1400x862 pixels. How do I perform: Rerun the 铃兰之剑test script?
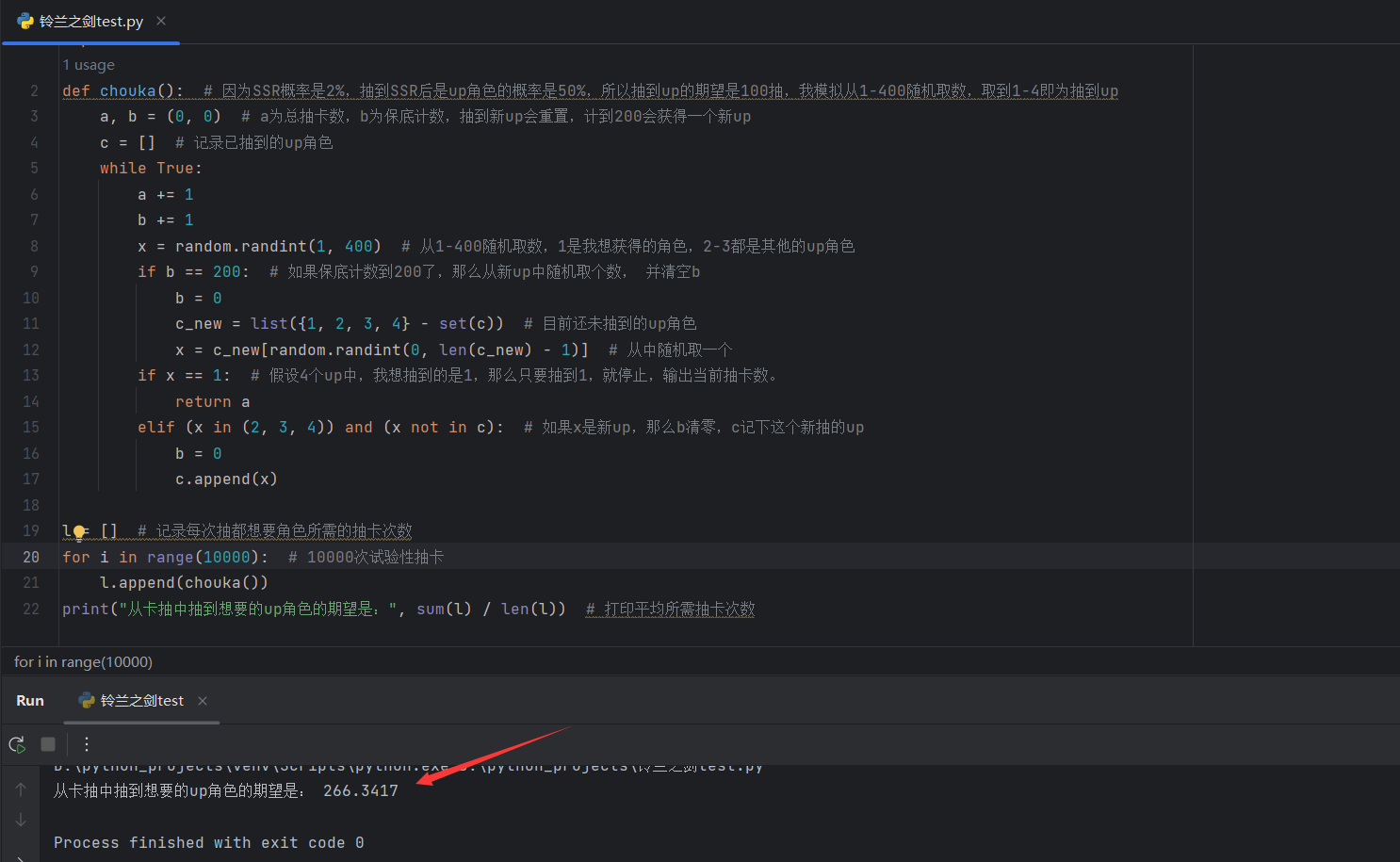tap(17, 744)
